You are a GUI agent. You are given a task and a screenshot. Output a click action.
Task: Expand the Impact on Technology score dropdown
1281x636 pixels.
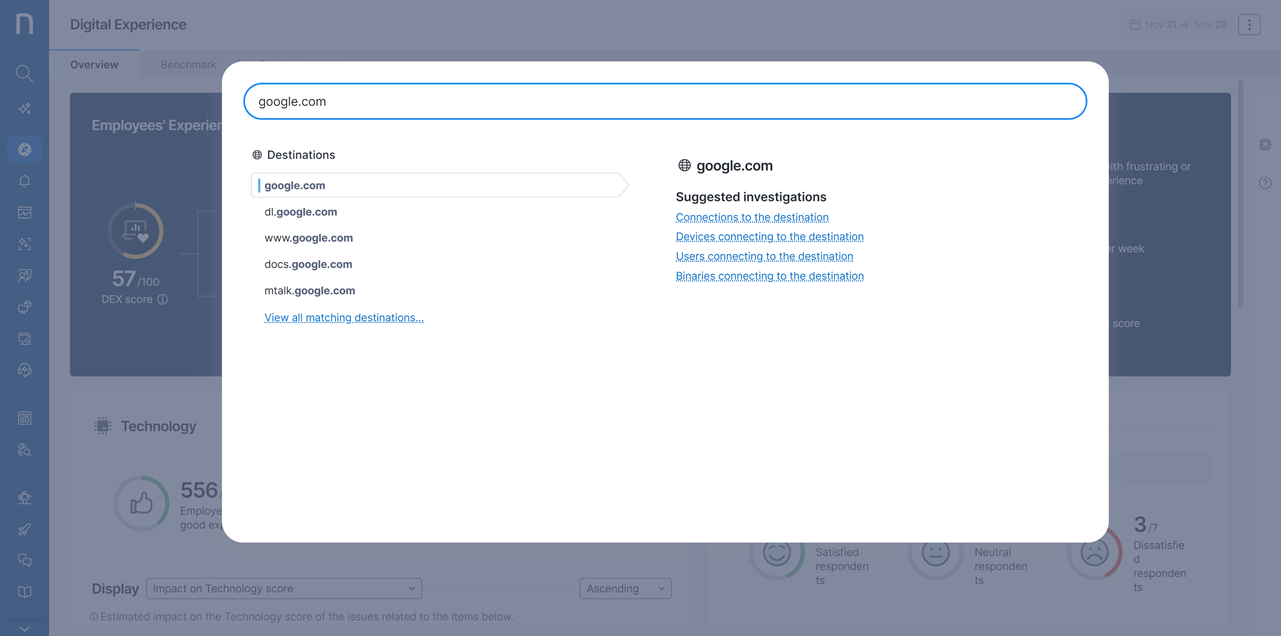pyautogui.click(x=284, y=589)
